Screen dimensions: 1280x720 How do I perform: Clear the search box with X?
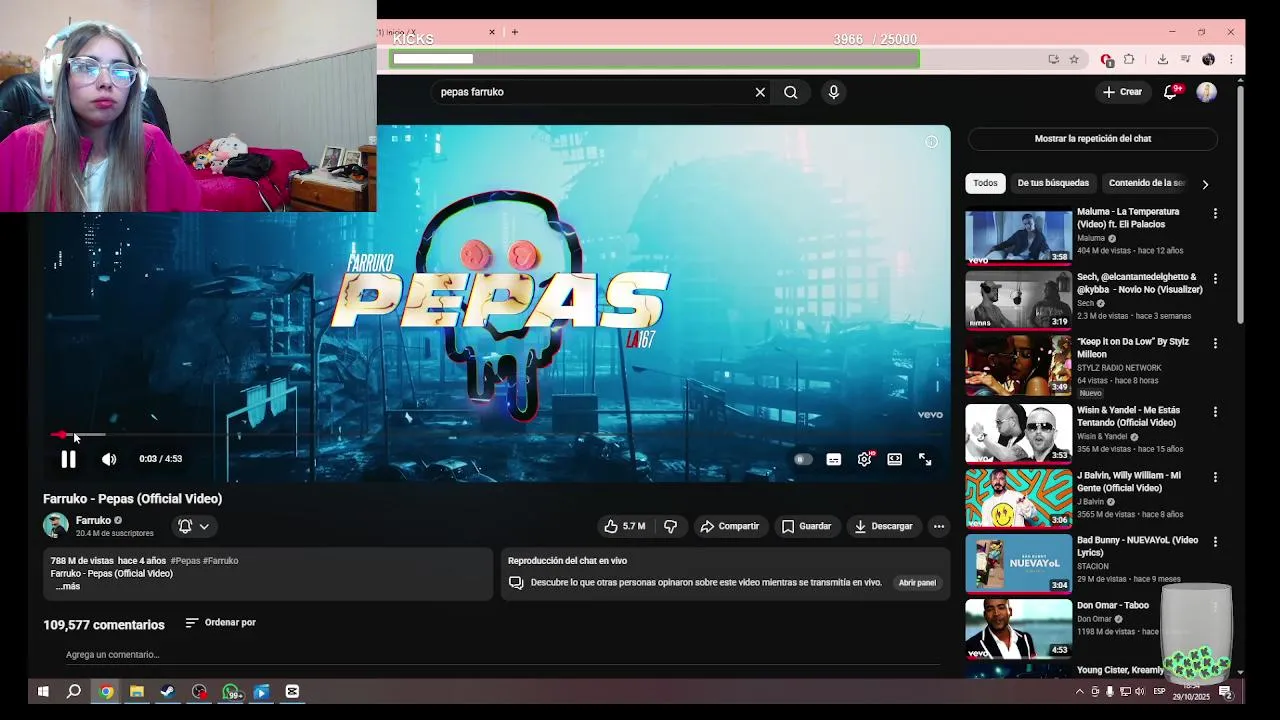pyautogui.click(x=760, y=92)
